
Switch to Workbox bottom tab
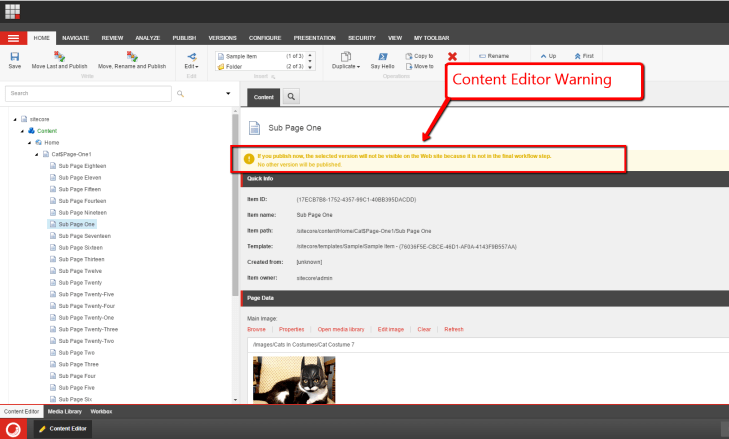pos(101,412)
